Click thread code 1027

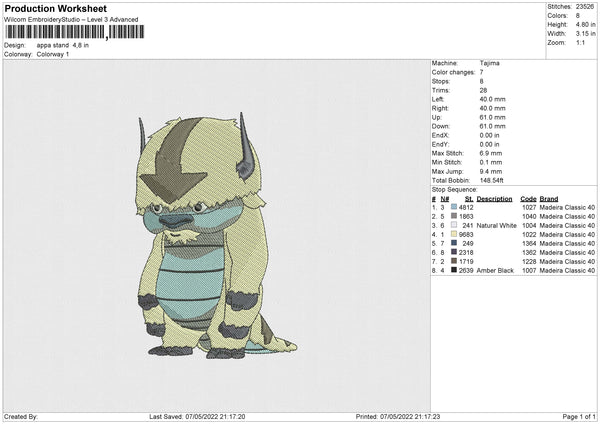529,208
